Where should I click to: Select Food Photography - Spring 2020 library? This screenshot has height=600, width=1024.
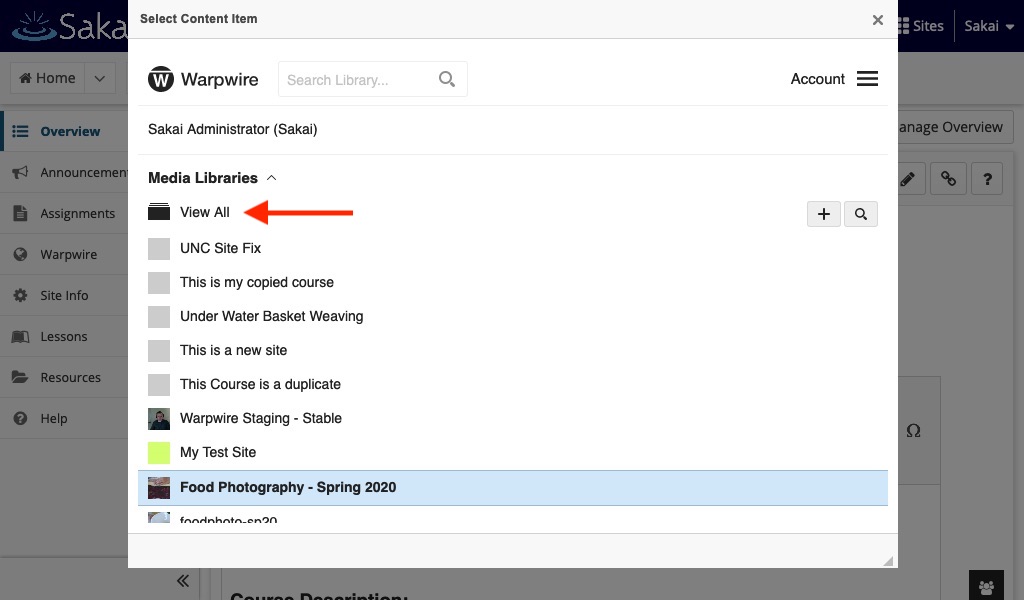tap(513, 488)
